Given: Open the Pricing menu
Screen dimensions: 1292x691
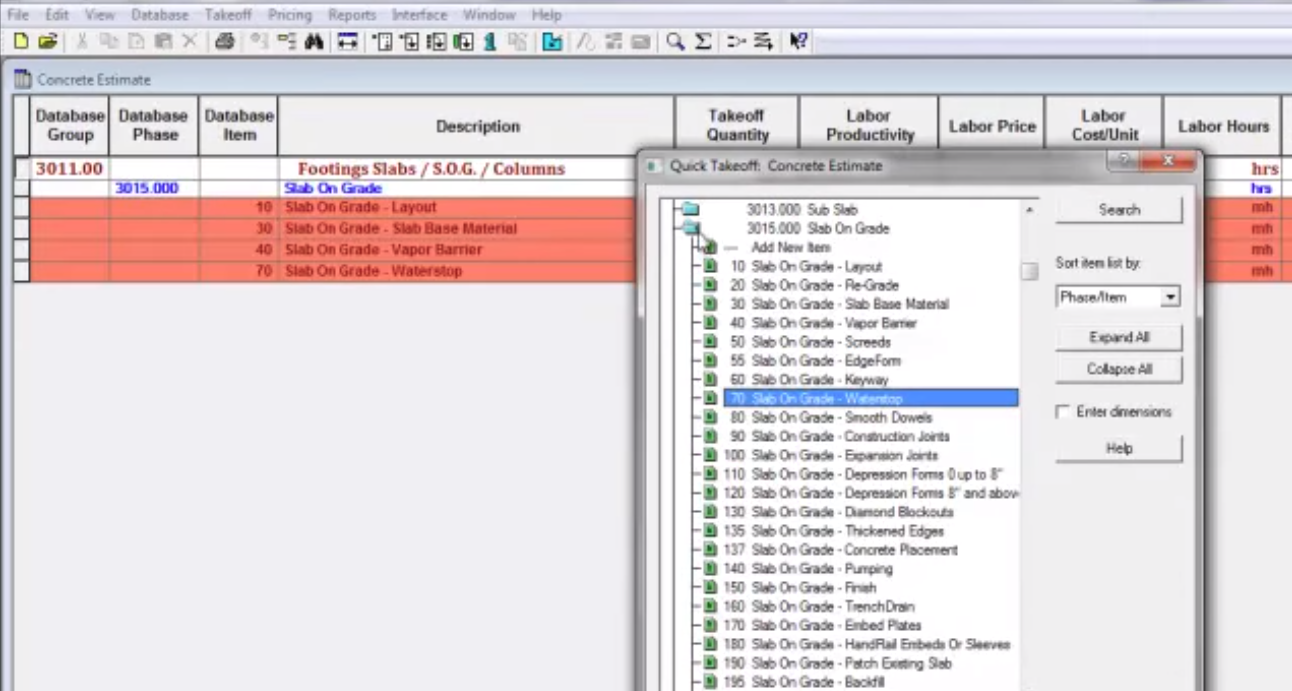Looking at the screenshot, I should pyautogui.click(x=290, y=15).
